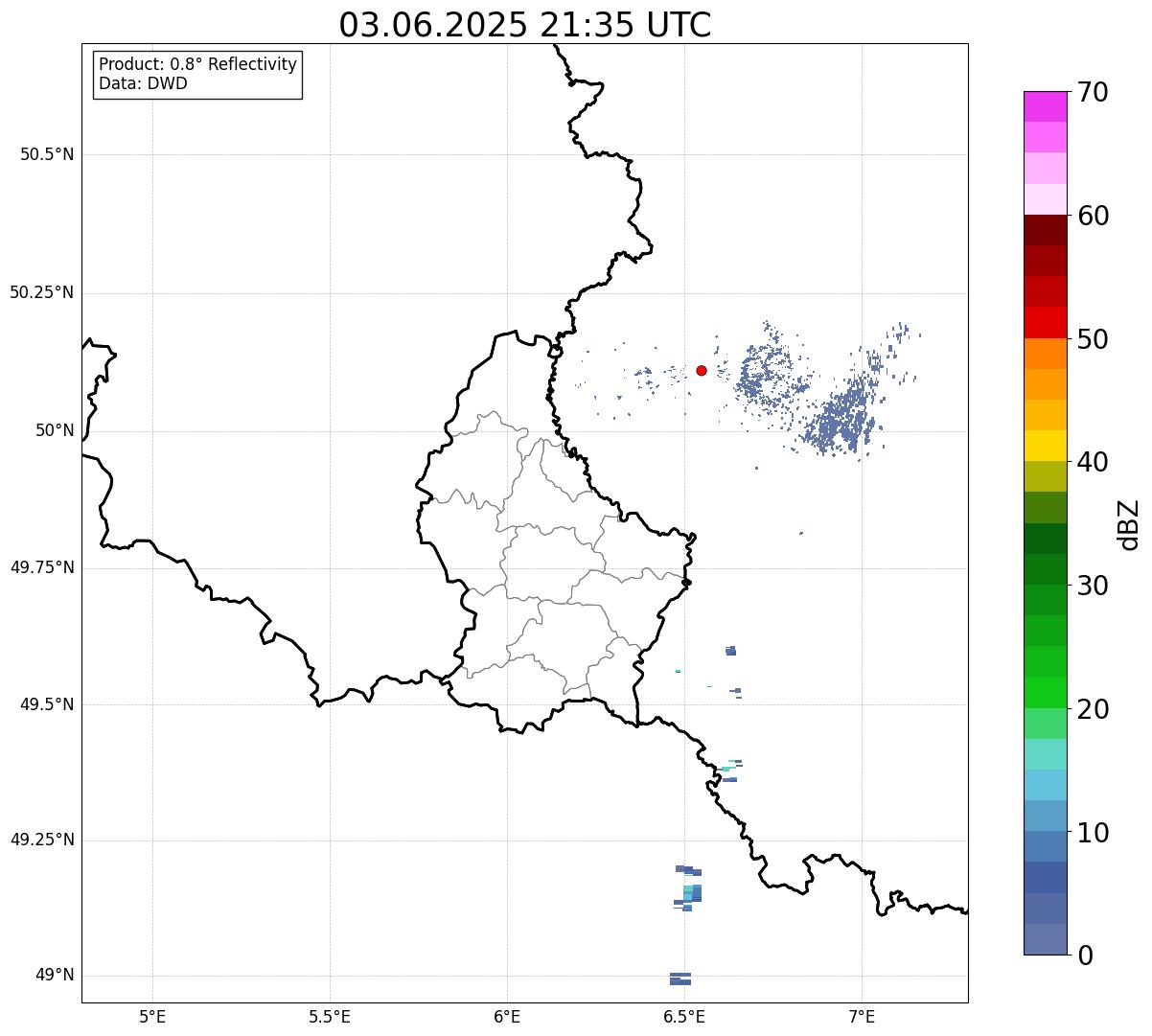Screen dimensions: 1152x1036
Task: Click the 50.5°N latitude label
Action: pos(47,154)
